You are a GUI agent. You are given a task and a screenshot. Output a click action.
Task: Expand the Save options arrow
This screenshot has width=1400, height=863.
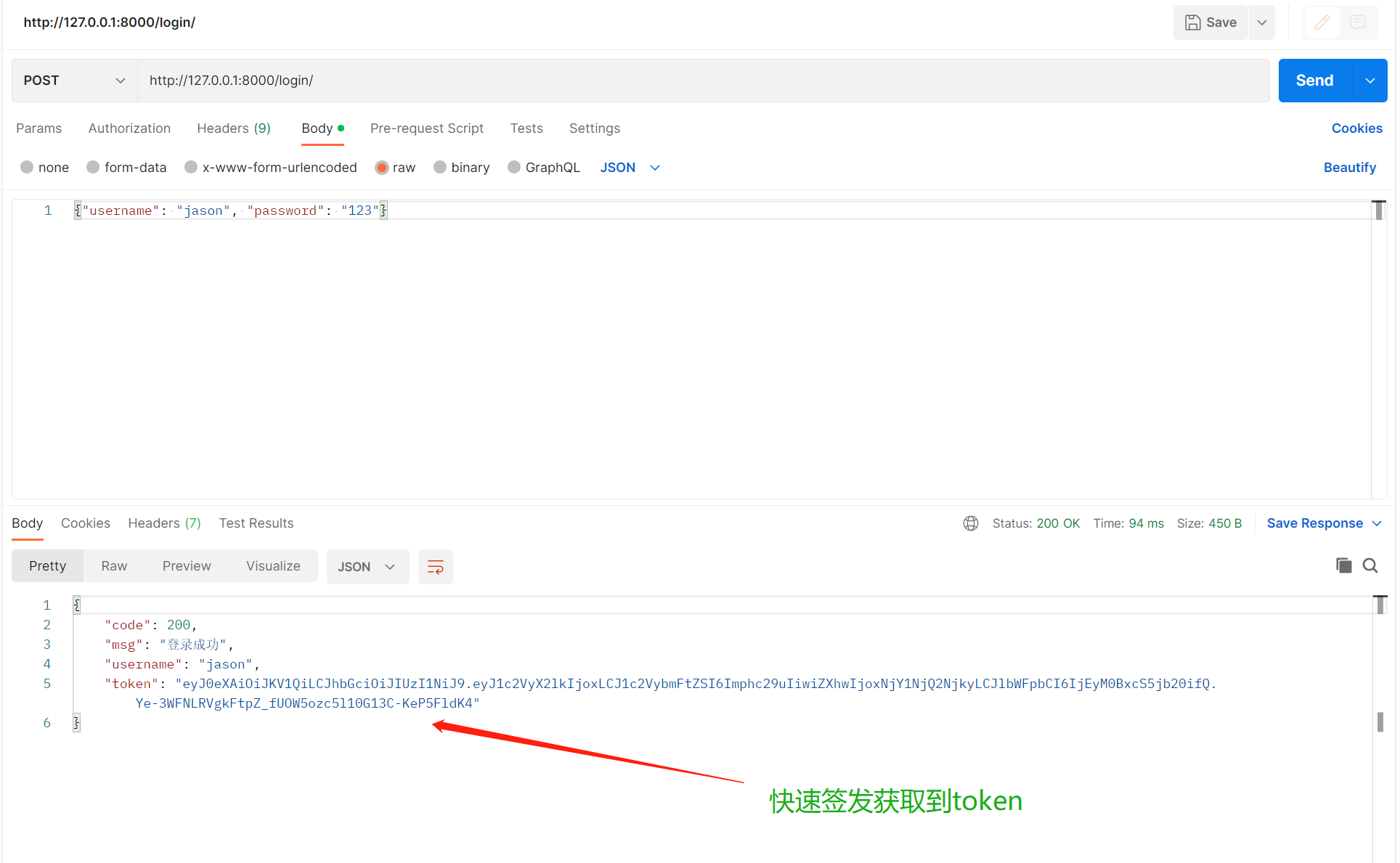tap(1262, 23)
